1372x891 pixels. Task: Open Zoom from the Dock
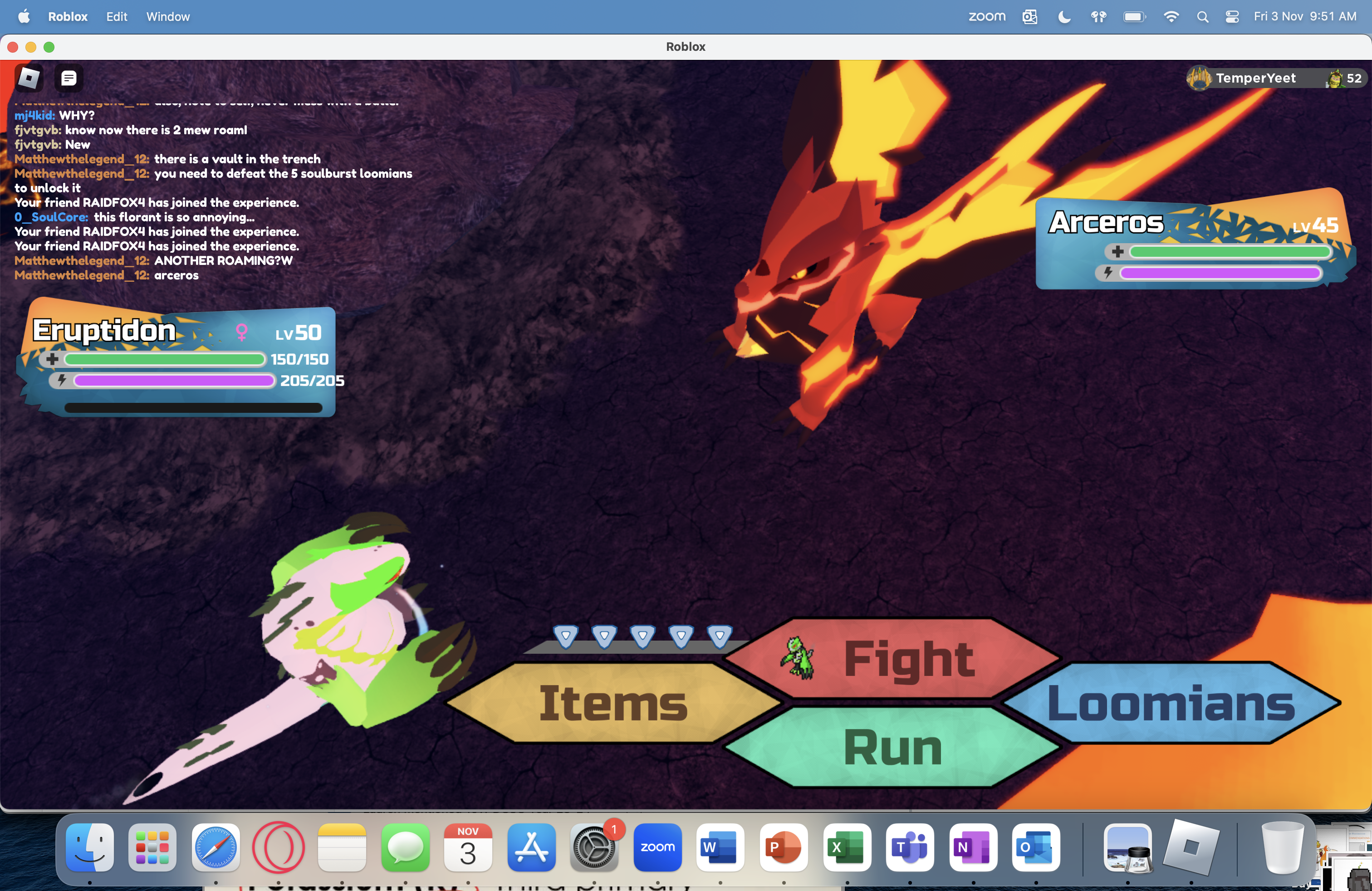click(658, 847)
